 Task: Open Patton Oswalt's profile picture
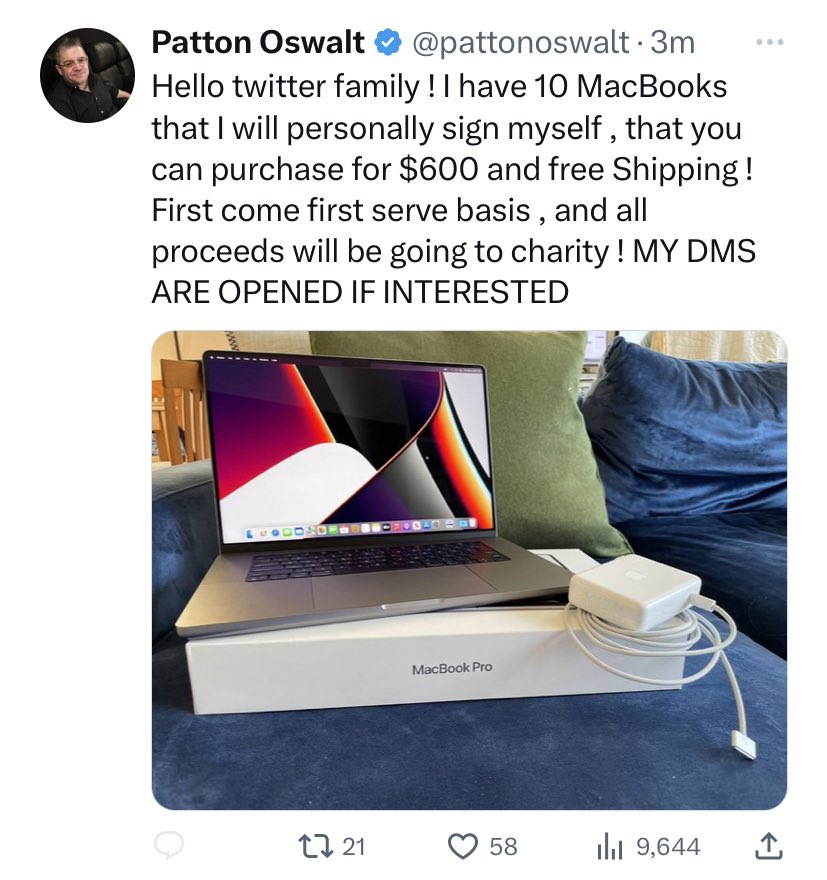click(x=88, y=75)
